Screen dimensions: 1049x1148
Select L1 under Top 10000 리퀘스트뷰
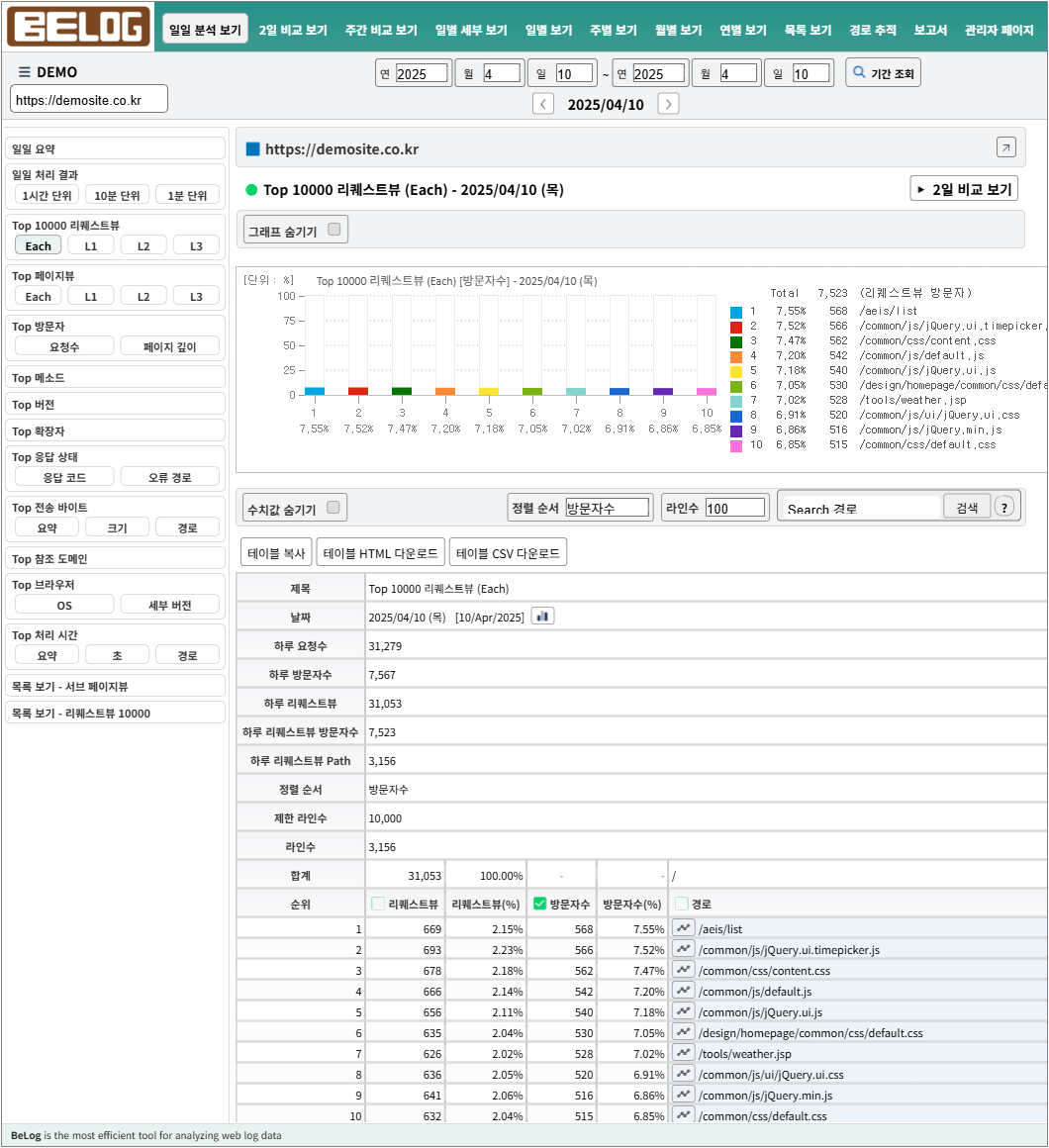[91, 245]
